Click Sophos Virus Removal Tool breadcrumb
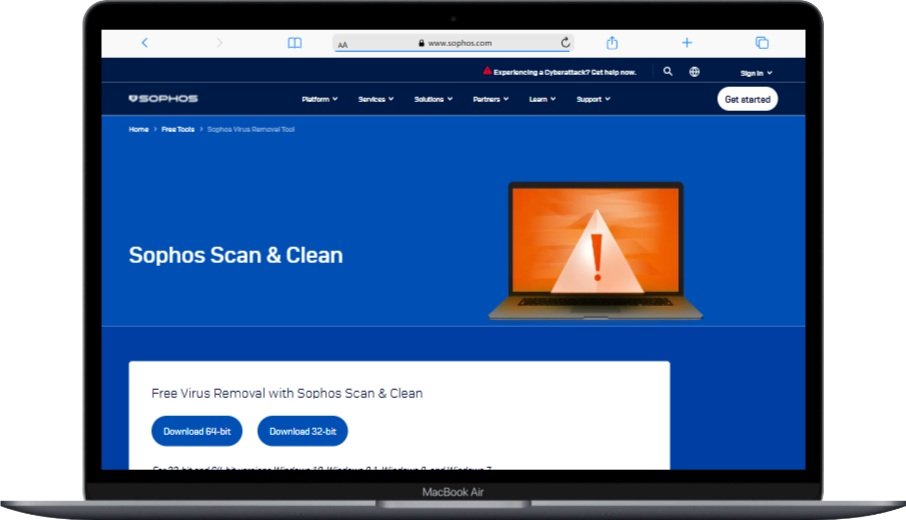Screen dimensions: 906x520 coord(251,129)
